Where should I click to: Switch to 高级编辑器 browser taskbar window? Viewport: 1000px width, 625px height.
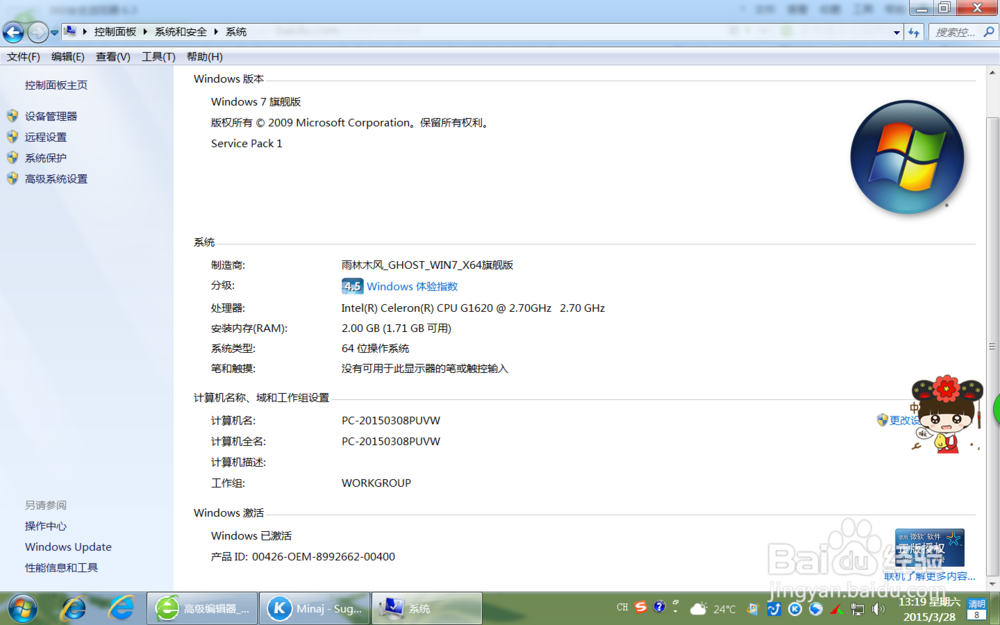point(202,608)
